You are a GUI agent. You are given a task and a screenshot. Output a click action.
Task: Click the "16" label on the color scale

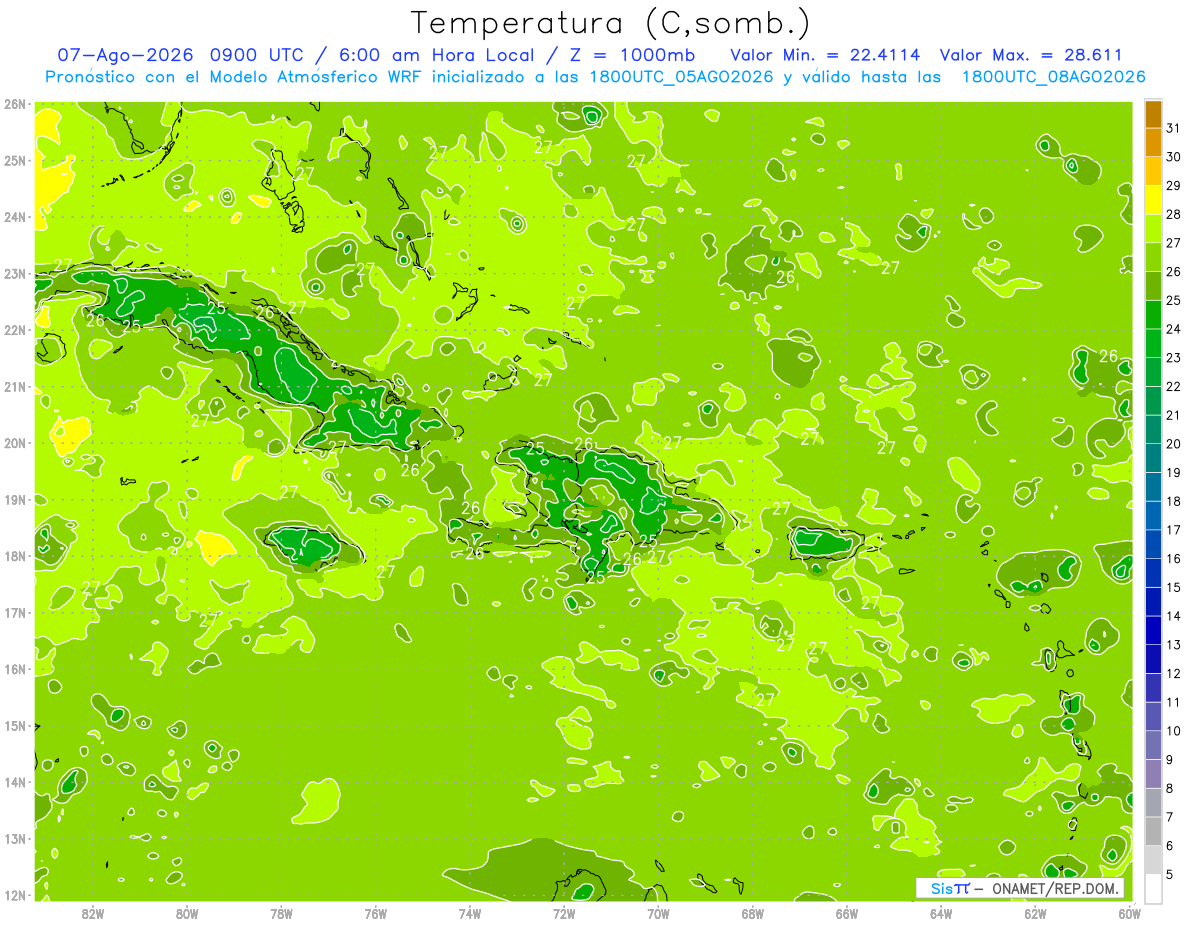coord(1173,559)
